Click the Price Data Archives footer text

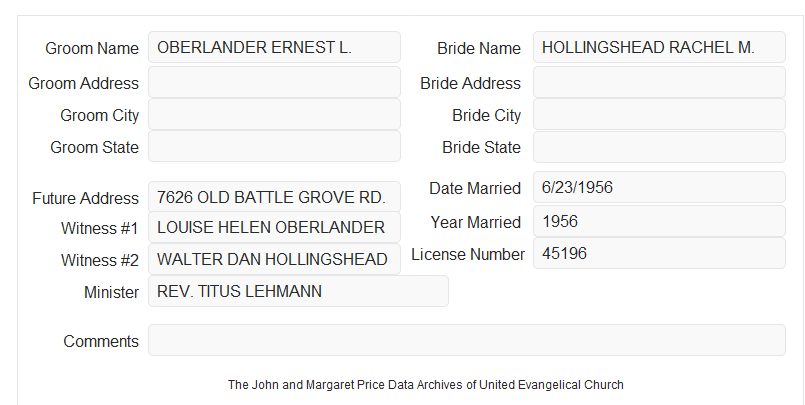426,385
